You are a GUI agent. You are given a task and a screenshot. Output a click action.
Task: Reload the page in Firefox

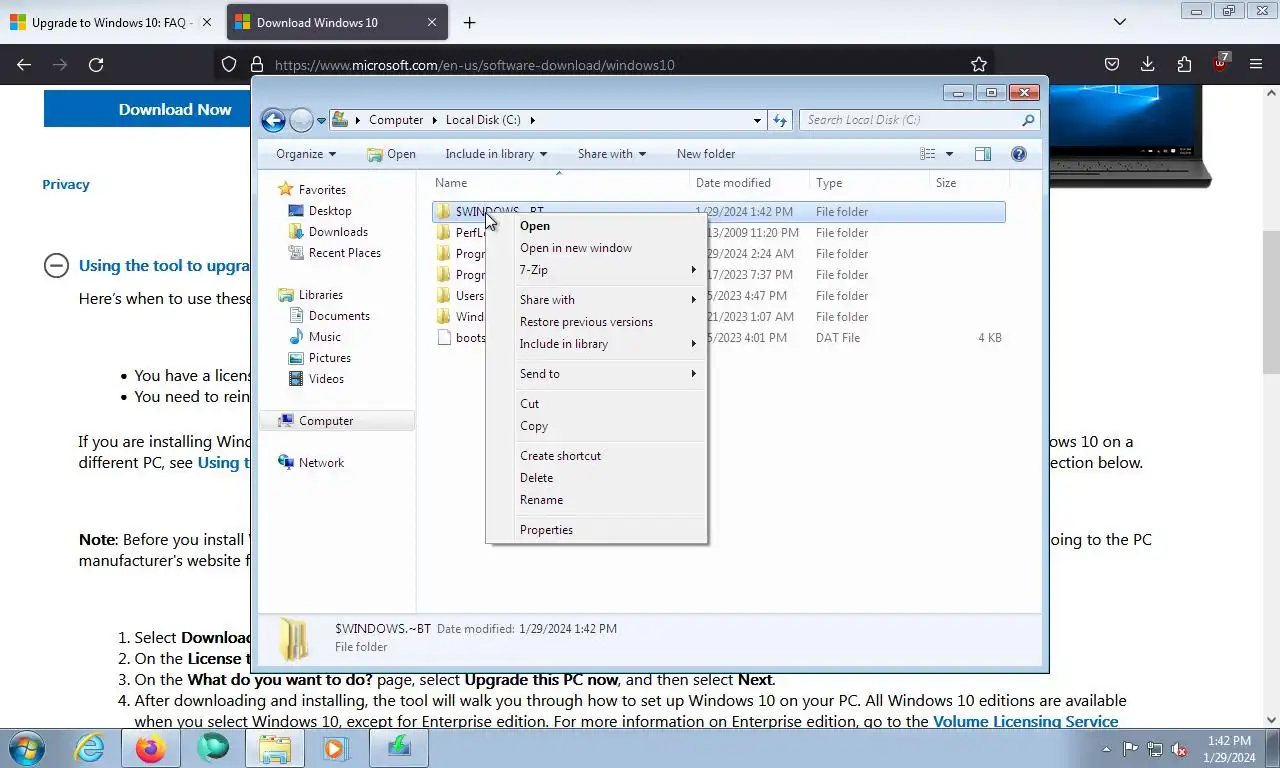click(96, 64)
